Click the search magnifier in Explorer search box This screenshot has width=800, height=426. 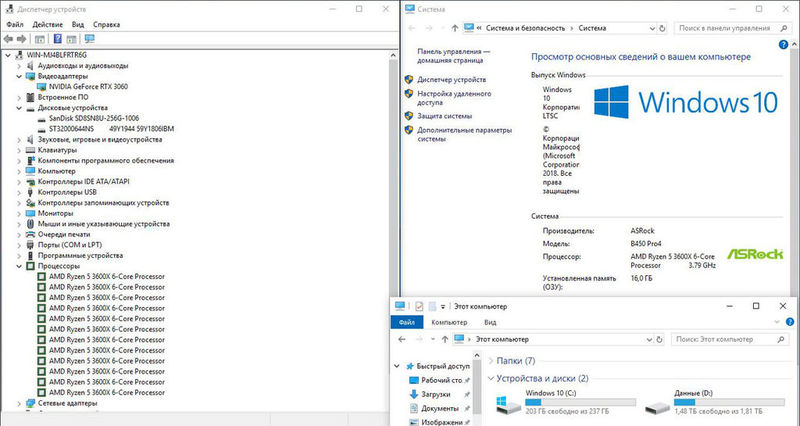(x=781, y=339)
